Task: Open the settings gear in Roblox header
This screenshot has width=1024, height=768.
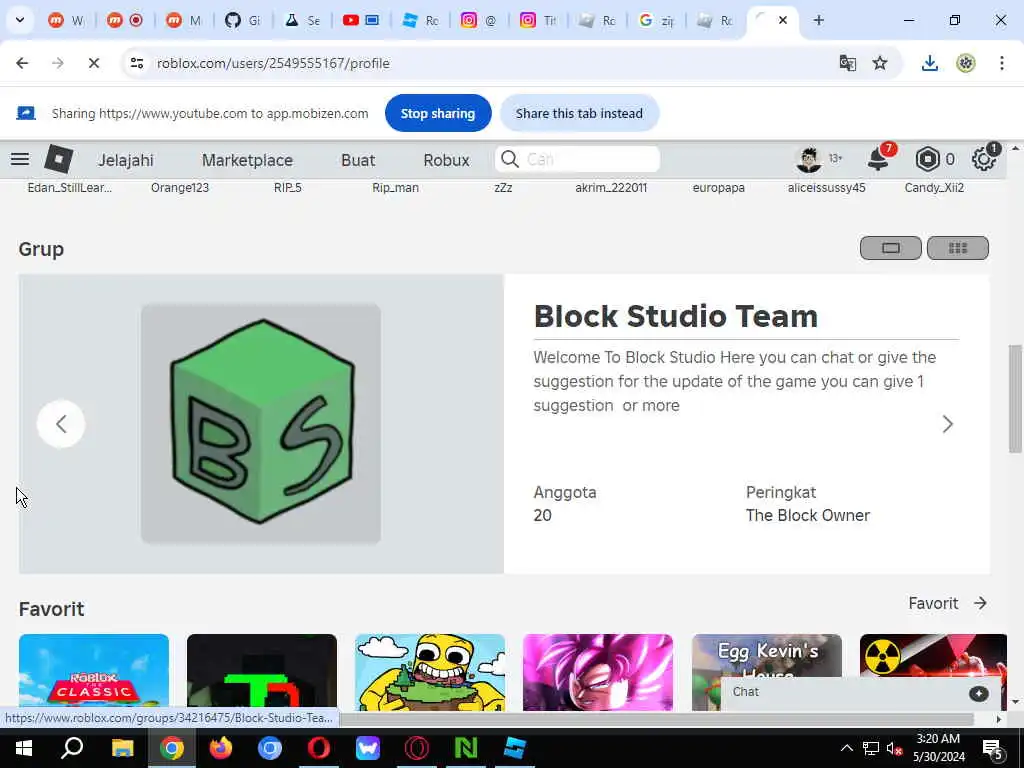Action: pos(984,159)
